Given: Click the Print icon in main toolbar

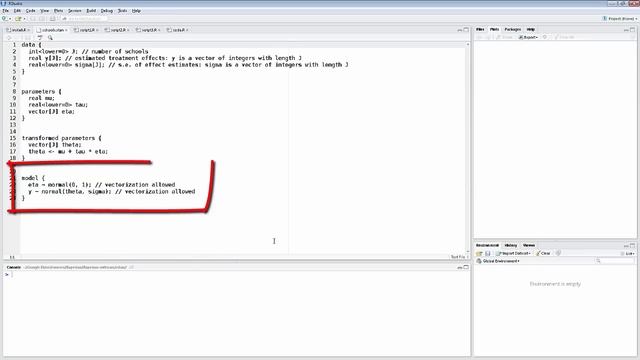Looking at the screenshot, I should (52, 19).
